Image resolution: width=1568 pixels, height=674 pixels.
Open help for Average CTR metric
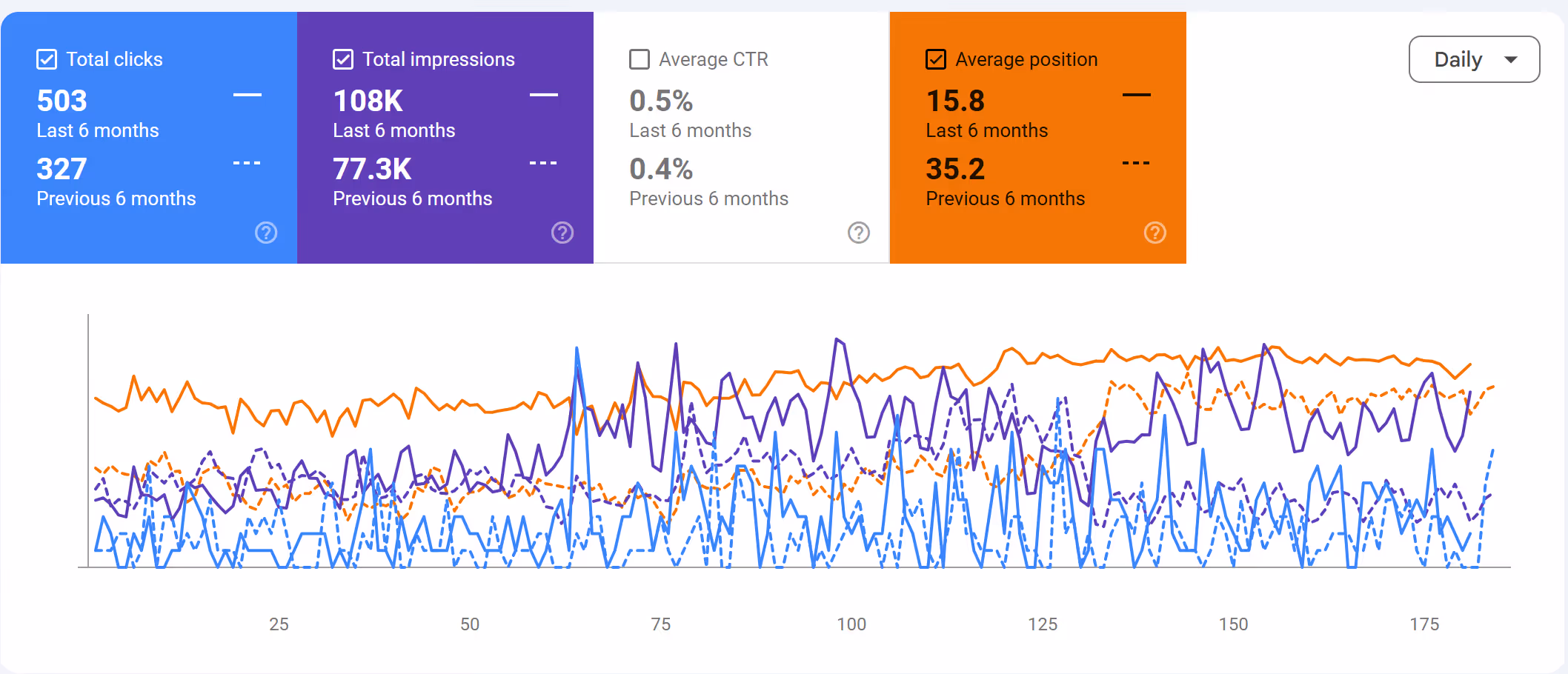click(x=859, y=233)
